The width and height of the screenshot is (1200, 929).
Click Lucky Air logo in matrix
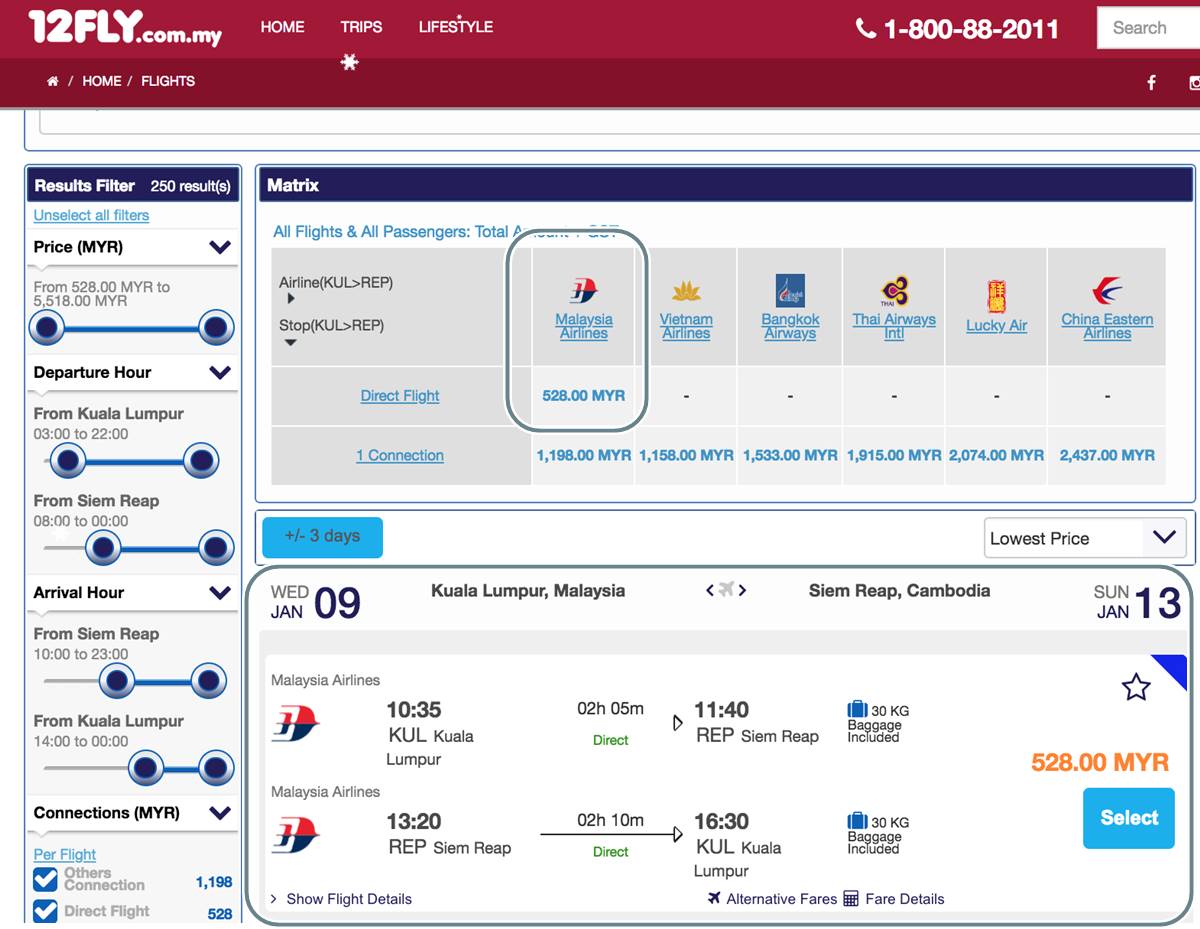996,296
